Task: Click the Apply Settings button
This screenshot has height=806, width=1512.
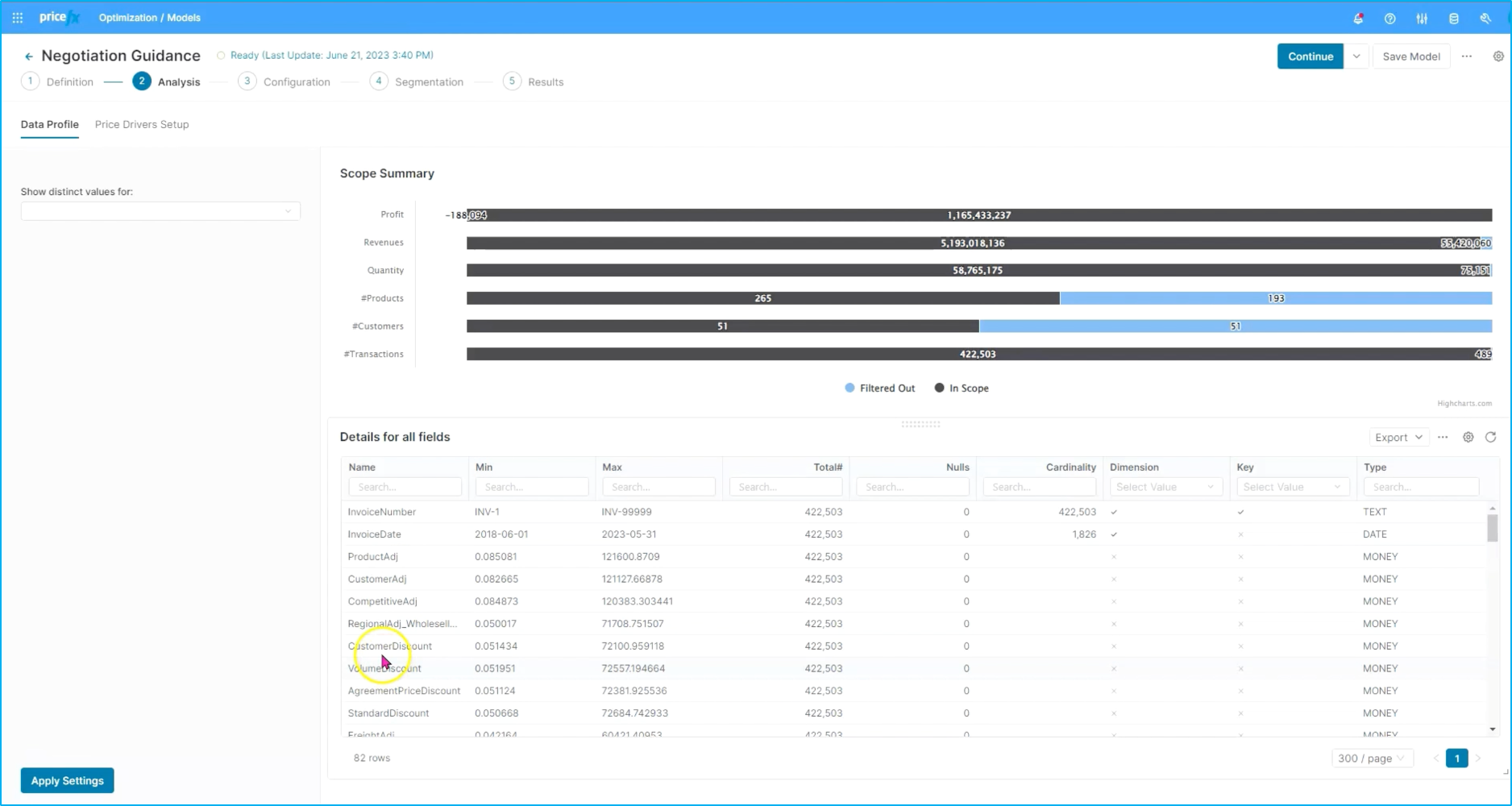Action: pos(68,780)
